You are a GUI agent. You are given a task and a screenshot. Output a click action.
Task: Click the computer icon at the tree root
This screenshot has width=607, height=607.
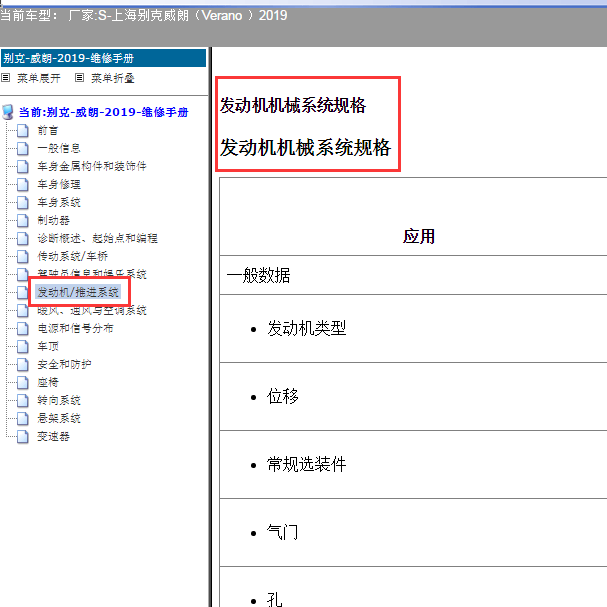click(x=8, y=112)
